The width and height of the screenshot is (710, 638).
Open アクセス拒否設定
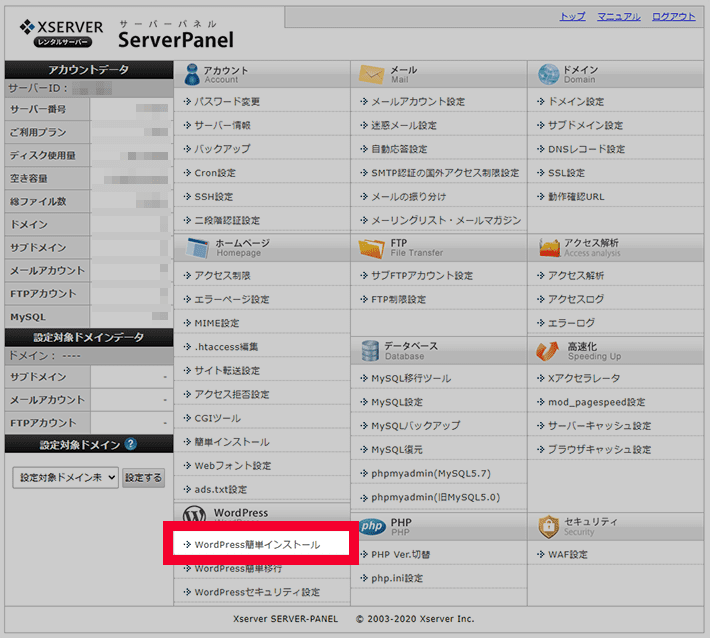232,394
